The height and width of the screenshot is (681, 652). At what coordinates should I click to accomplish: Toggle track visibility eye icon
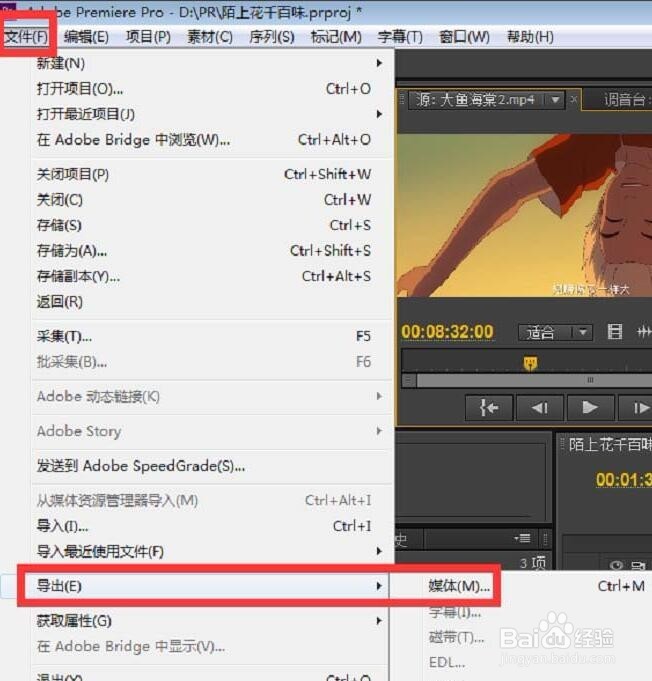tap(616, 565)
